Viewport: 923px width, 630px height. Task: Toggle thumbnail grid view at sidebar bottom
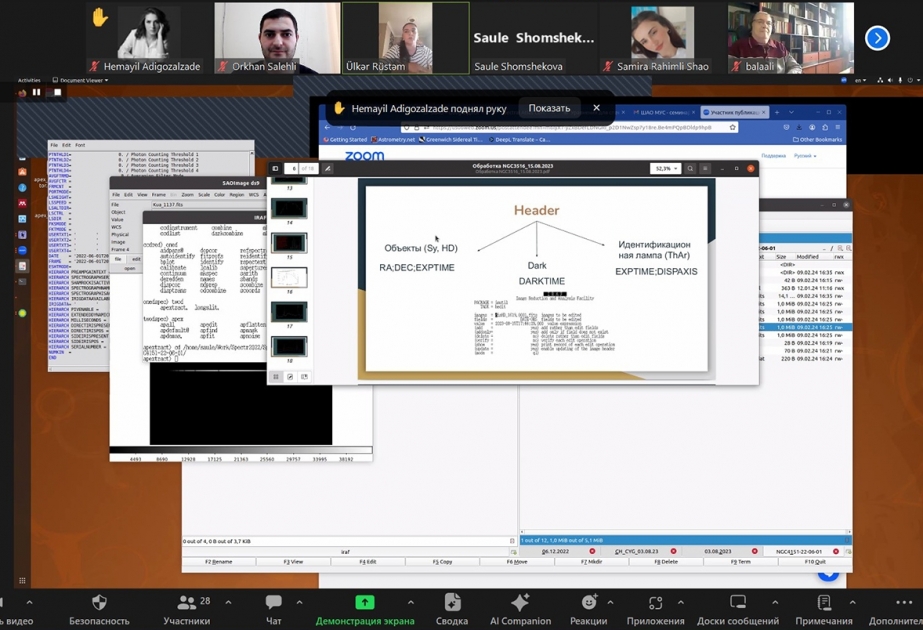click(x=275, y=377)
